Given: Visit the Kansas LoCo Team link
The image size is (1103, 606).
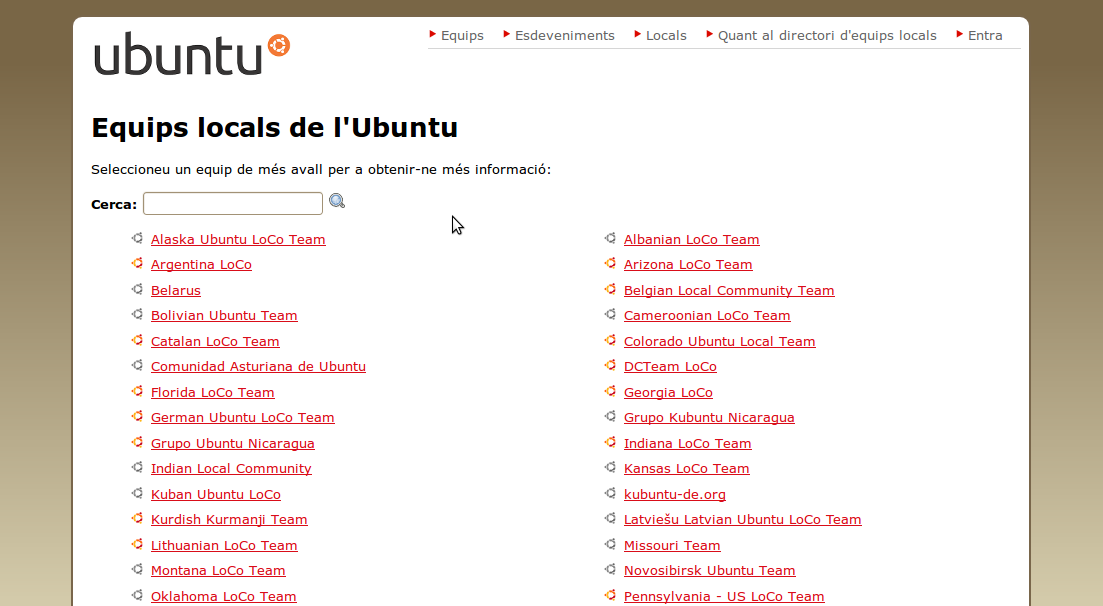Looking at the screenshot, I should (687, 469).
